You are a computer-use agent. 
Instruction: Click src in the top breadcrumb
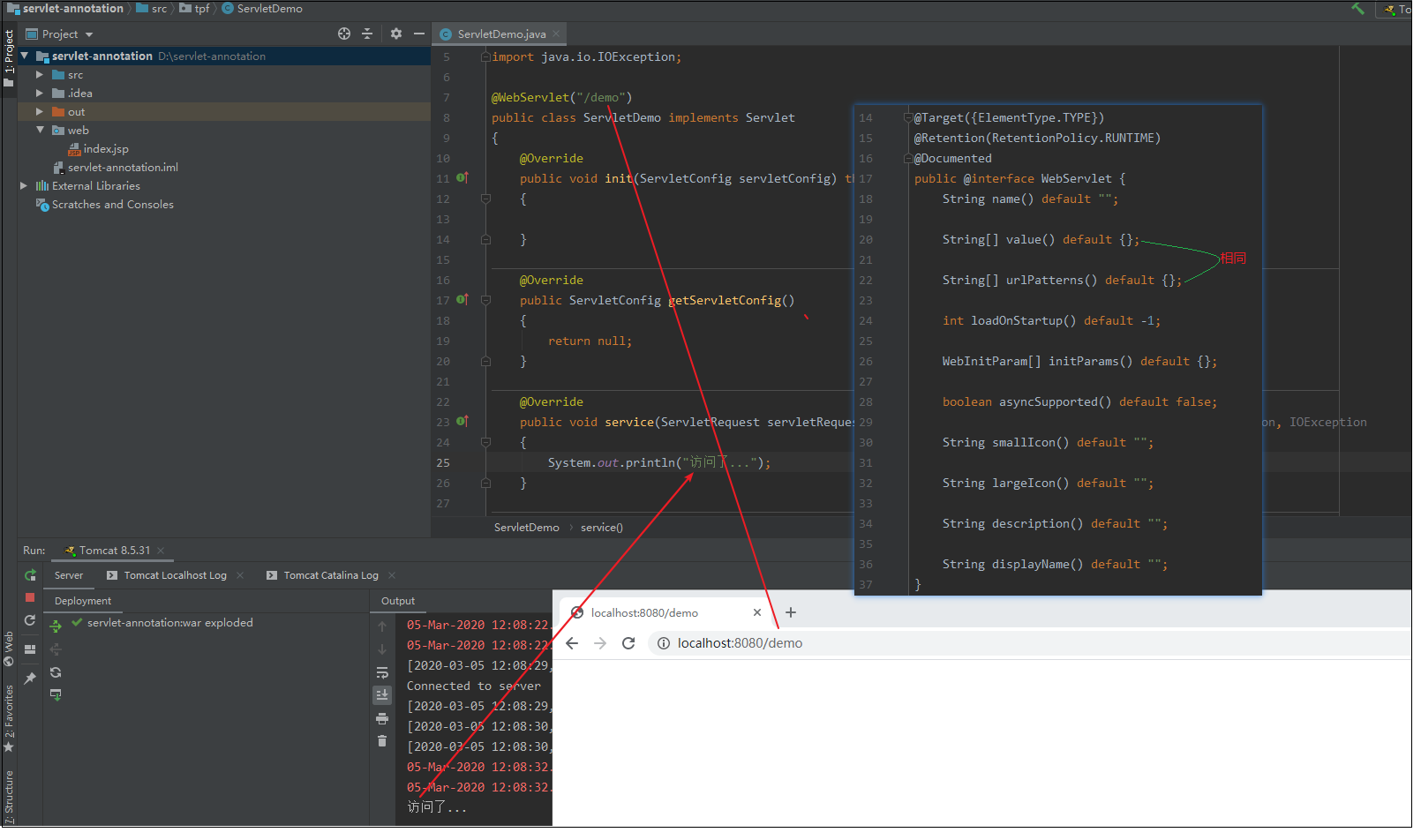point(159,9)
